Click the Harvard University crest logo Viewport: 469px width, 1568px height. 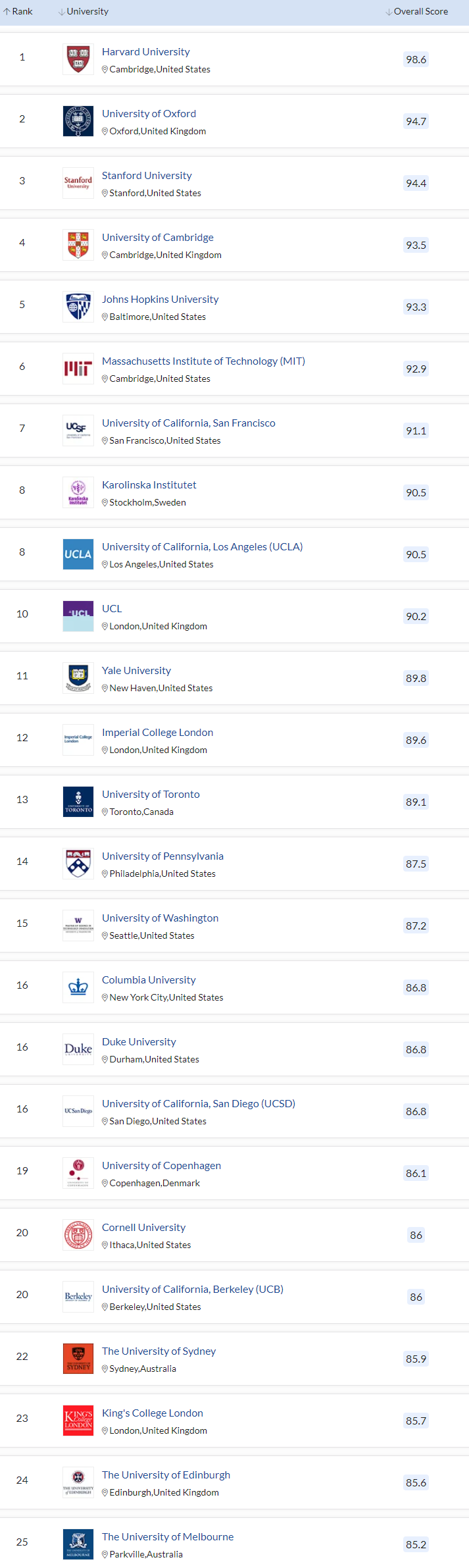click(78, 59)
